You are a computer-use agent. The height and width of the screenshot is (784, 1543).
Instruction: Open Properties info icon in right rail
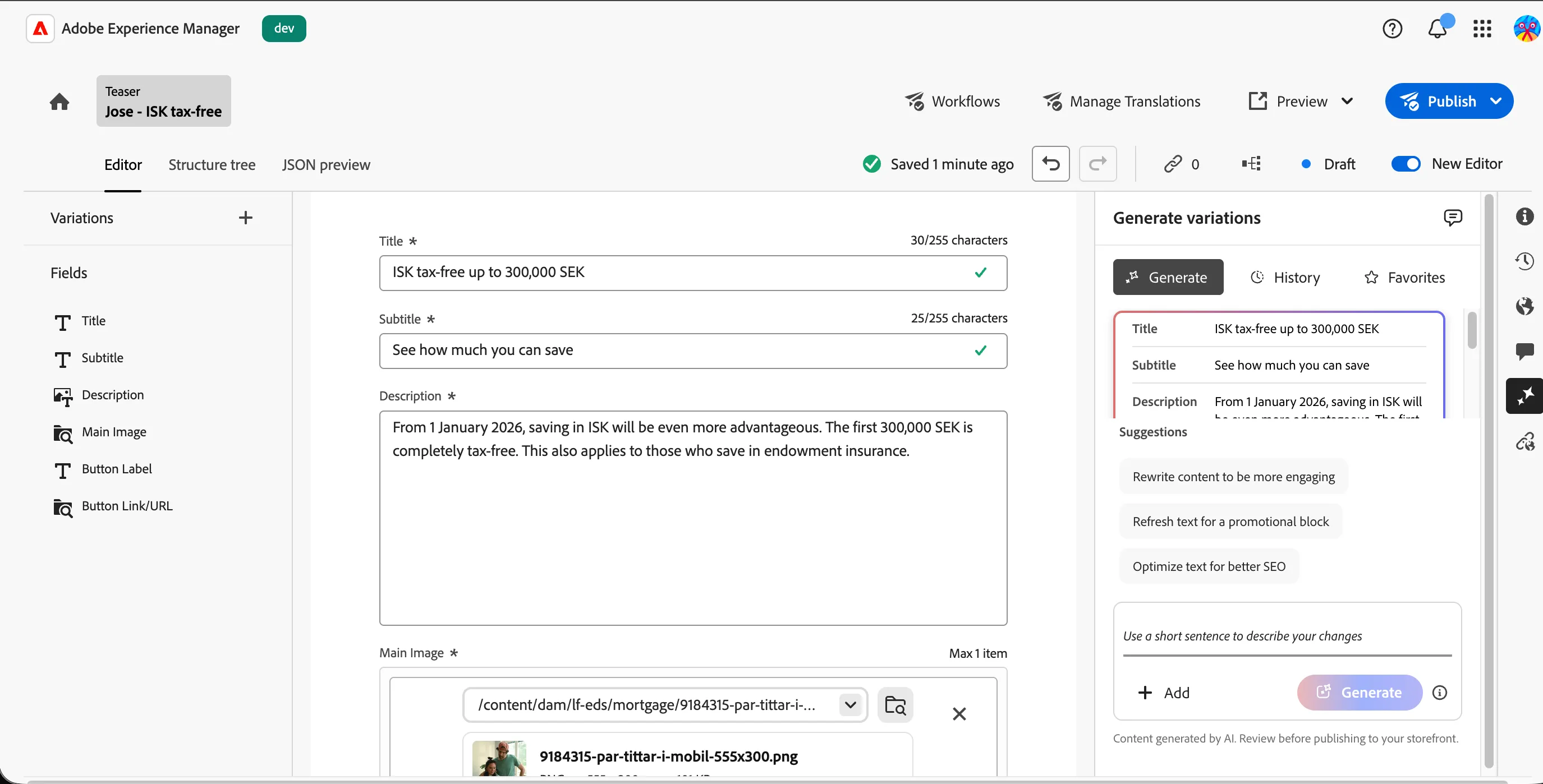tap(1524, 216)
